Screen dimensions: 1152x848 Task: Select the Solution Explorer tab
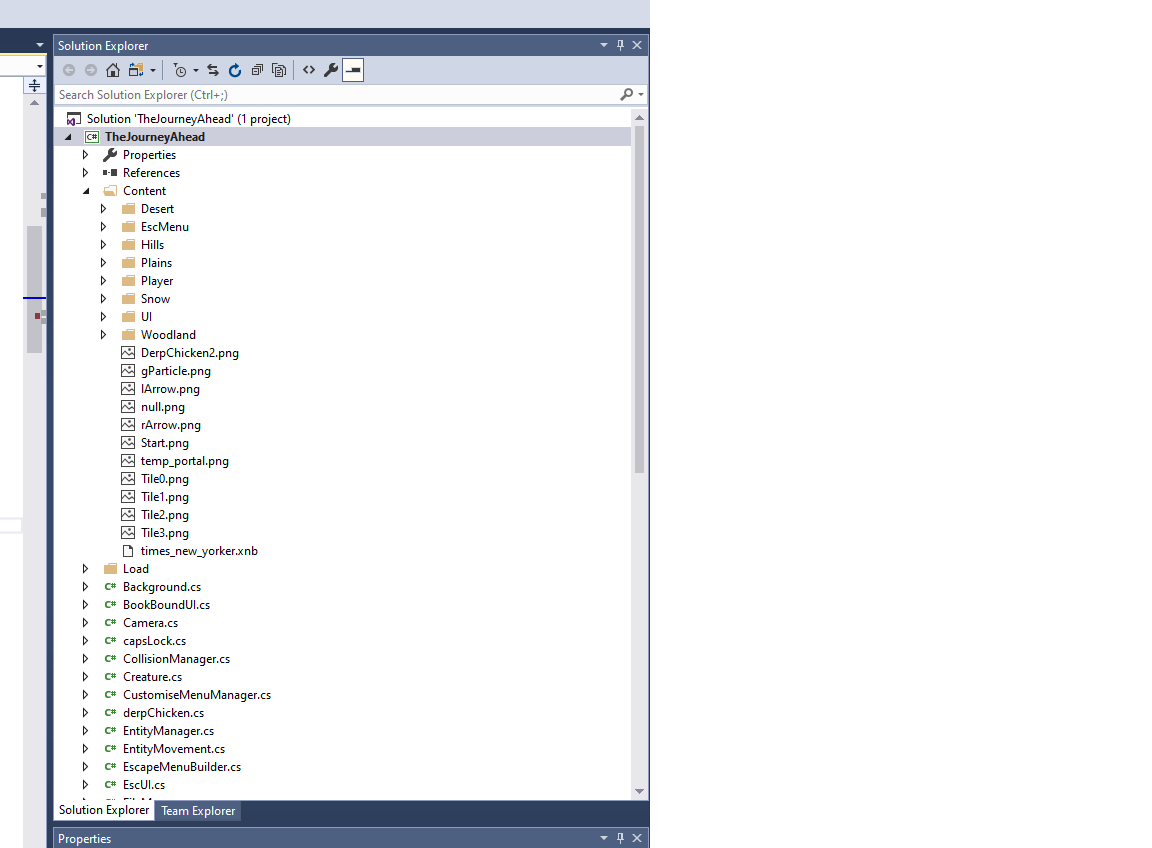click(103, 810)
